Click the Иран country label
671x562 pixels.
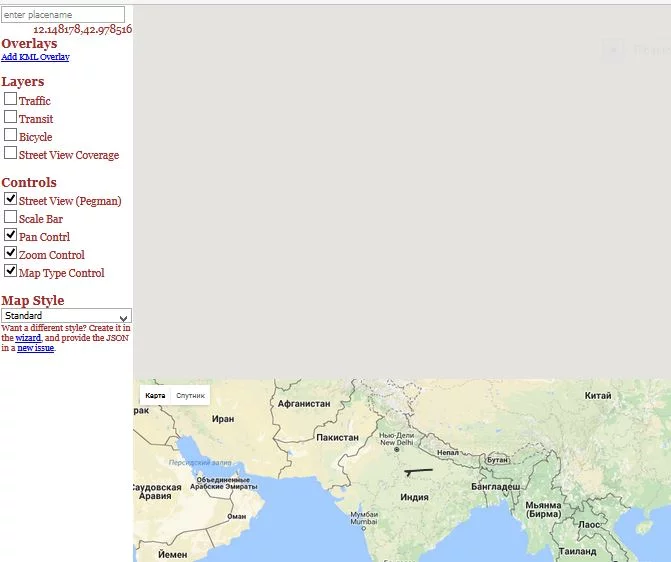click(223, 419)
